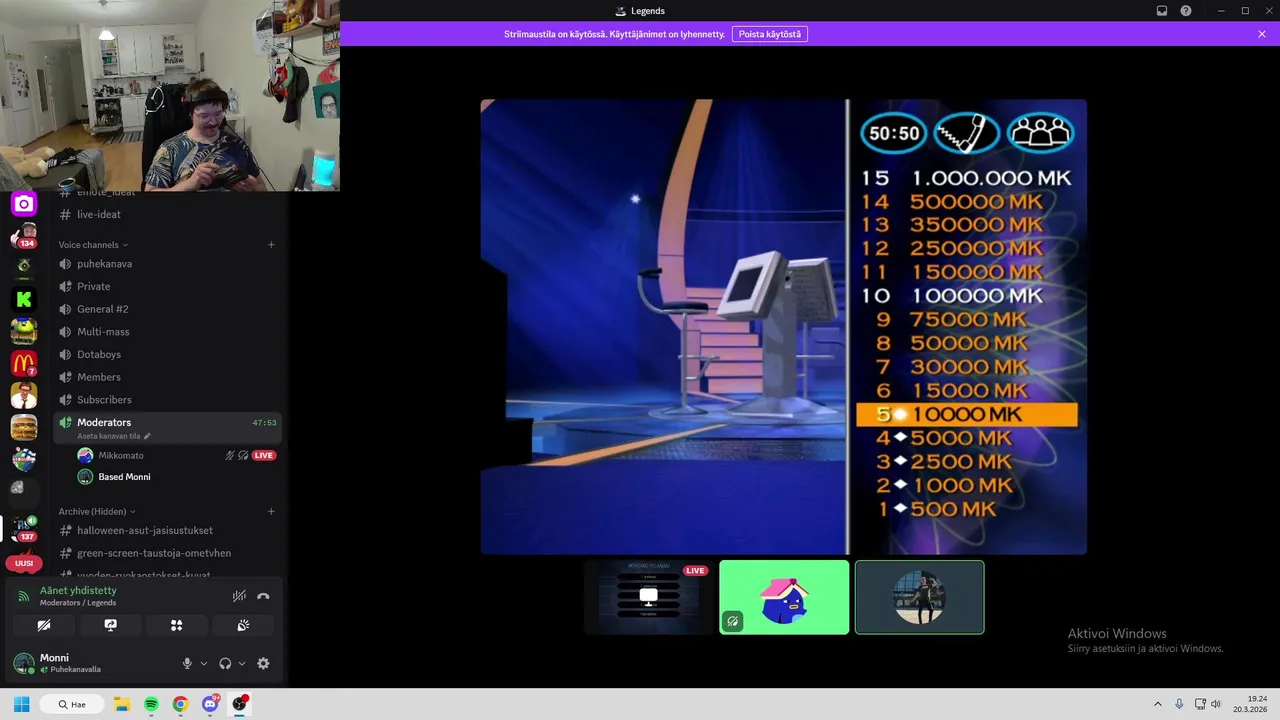Open the activities launcher button
Image resolution: width=1280 pixels, height=720 pixels.
pyautogui.click(x=176, y=625)
